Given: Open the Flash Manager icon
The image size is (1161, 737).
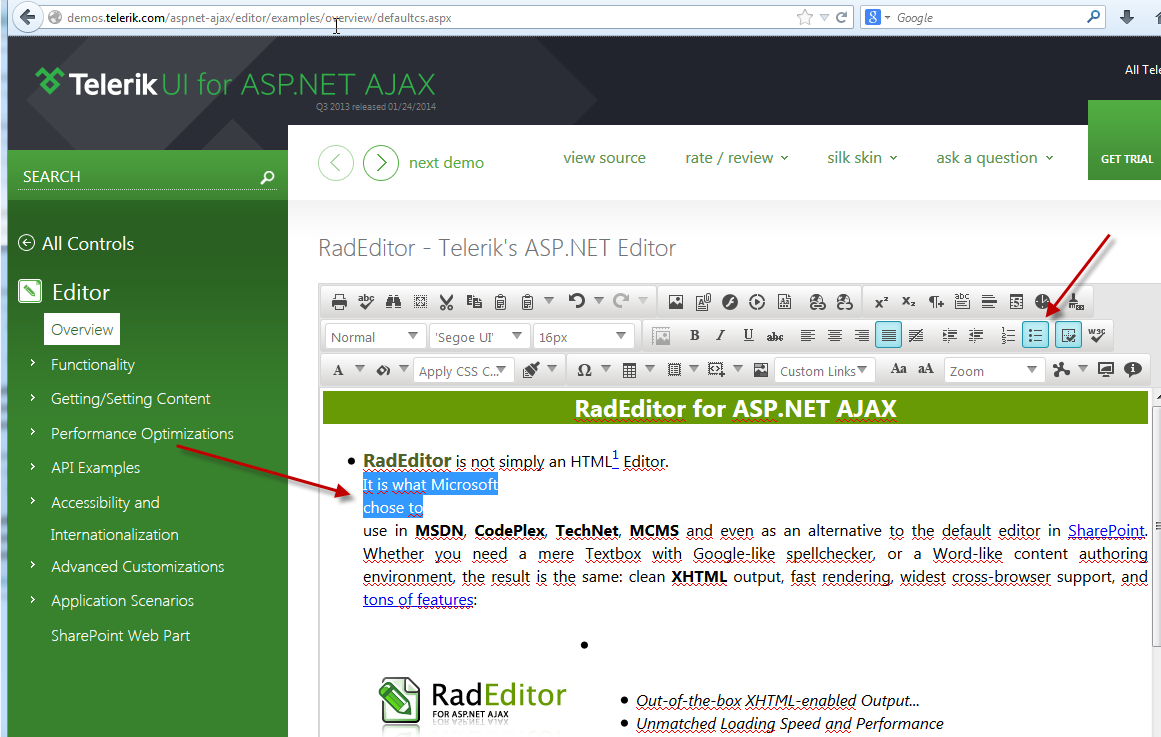Looking at the screenshot, I should (729, 301).
